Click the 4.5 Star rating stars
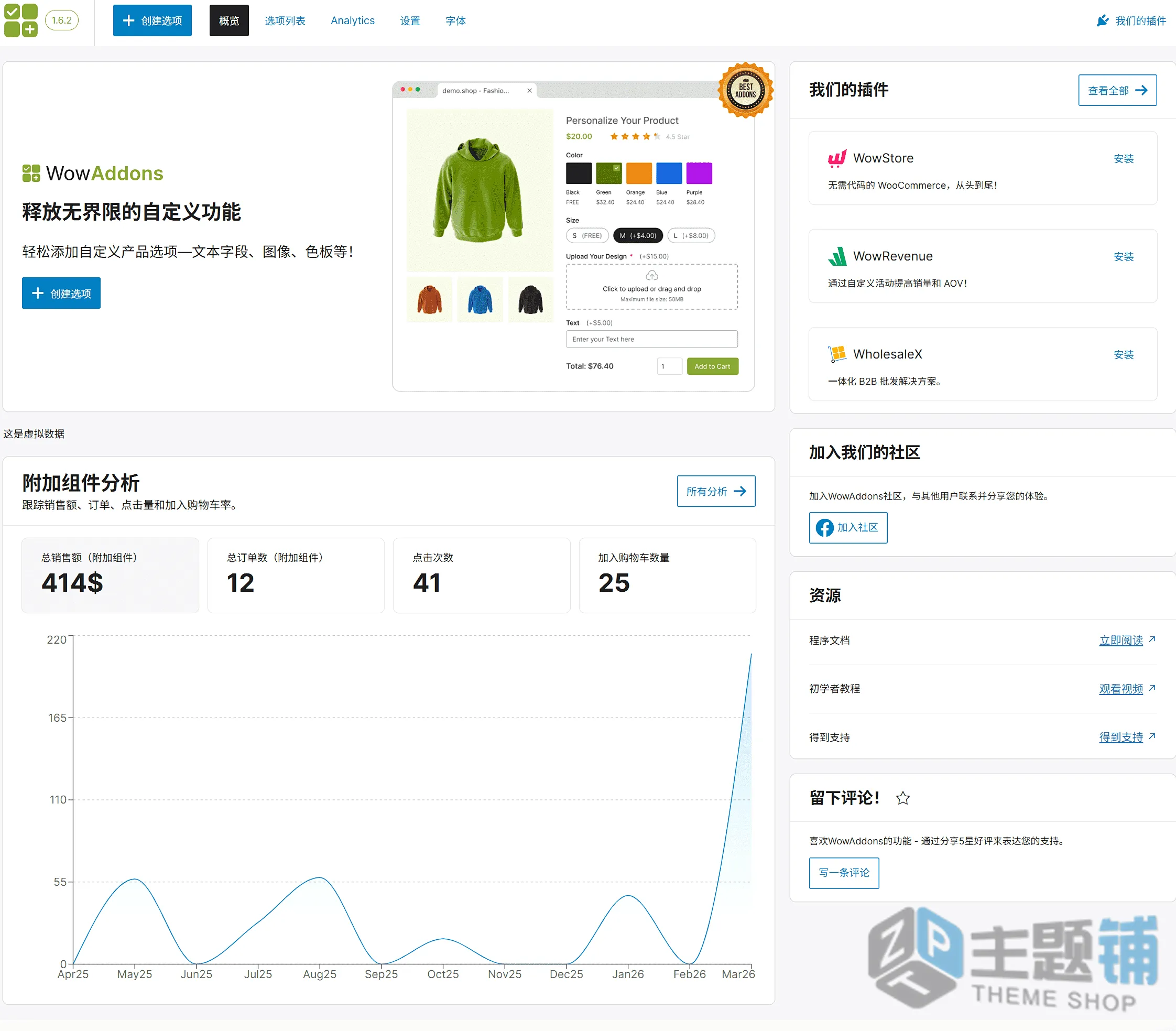 click(635, 136)
